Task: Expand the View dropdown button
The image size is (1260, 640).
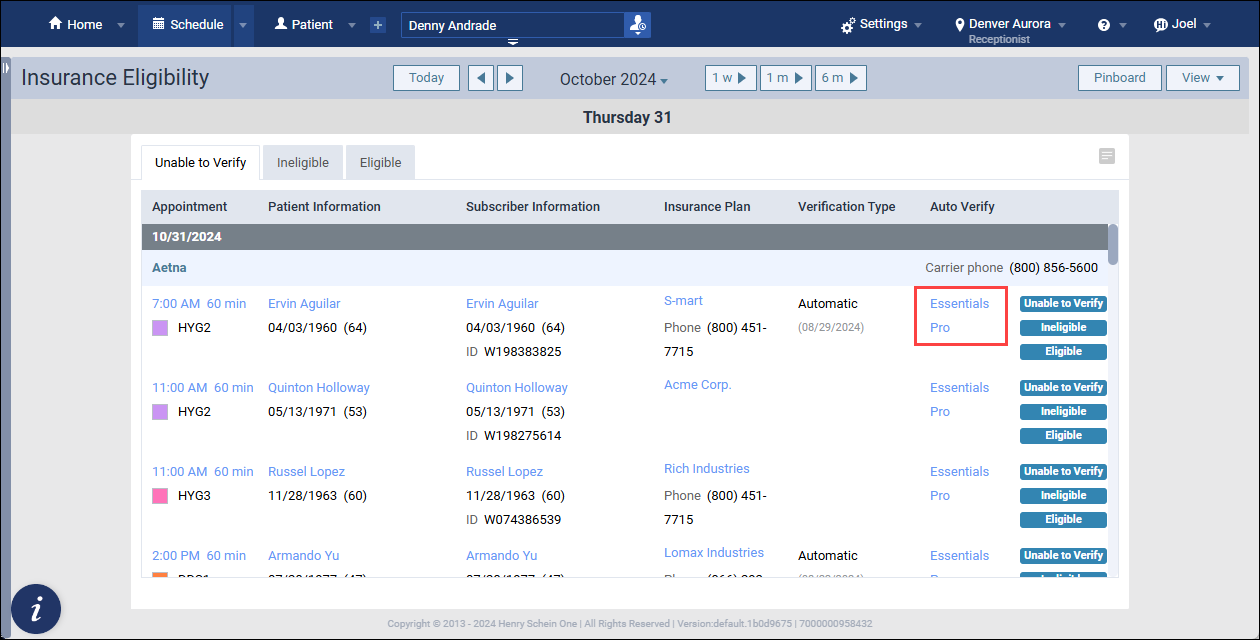Action: (x=1202, y=78)
